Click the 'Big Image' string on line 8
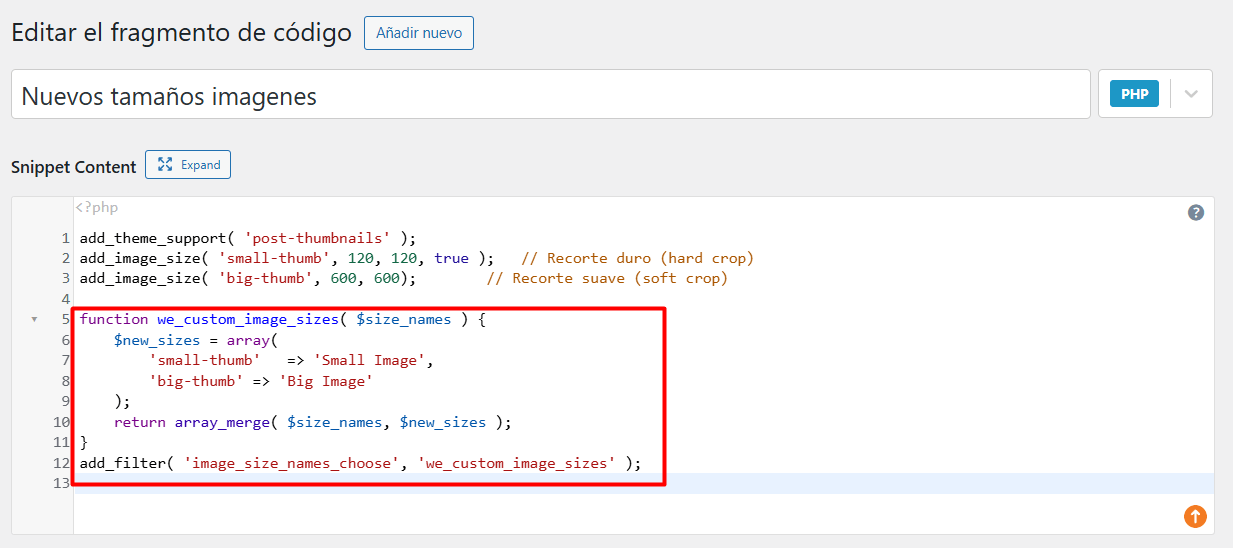This screenshot has width=1233, height=548. point(326,381)
